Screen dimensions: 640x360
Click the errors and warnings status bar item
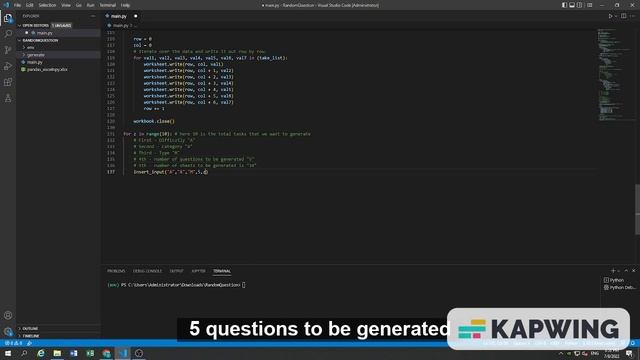pyautogui.click(x=14, y=343)
